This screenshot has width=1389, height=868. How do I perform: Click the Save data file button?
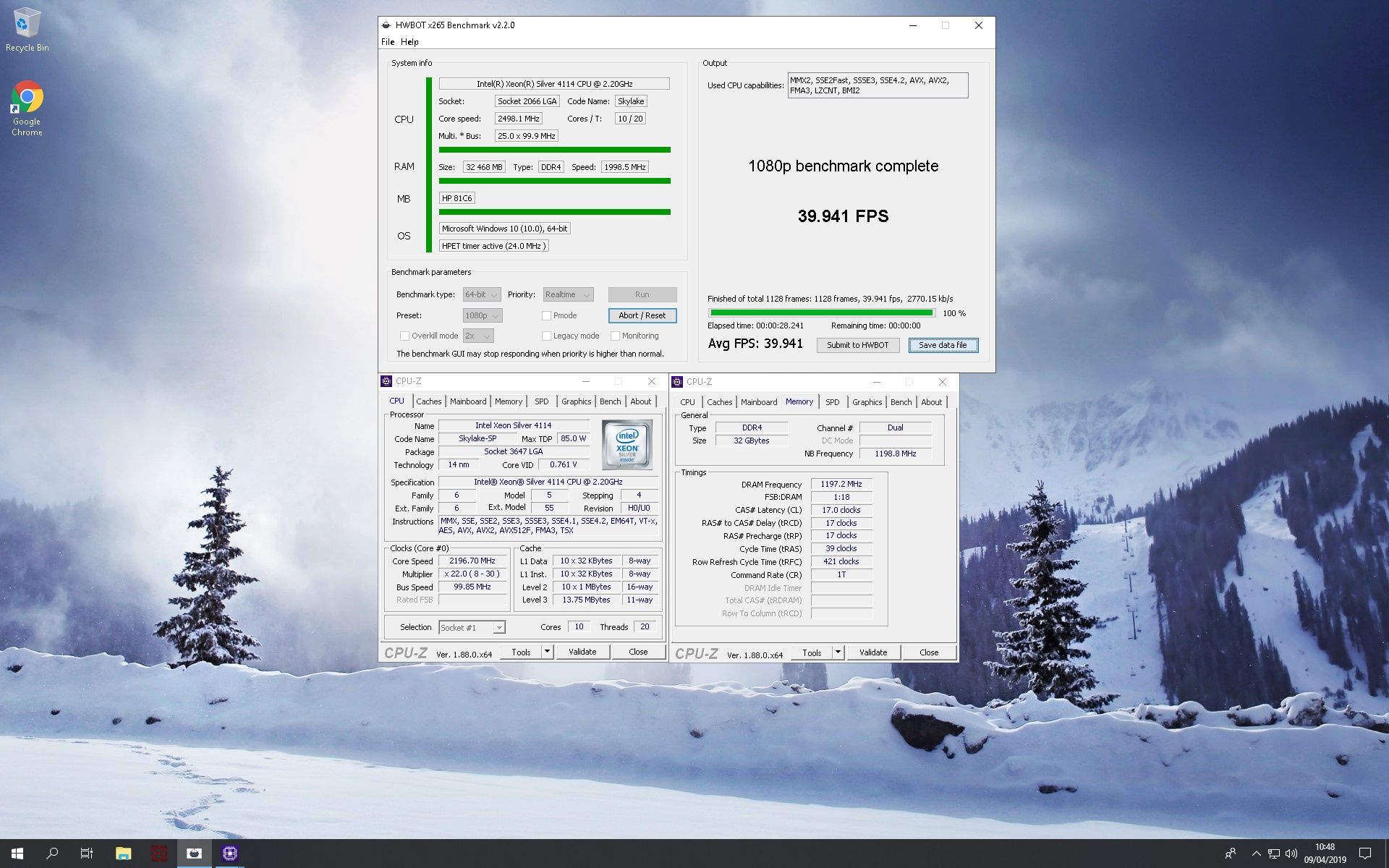click(x=943, y=345)
